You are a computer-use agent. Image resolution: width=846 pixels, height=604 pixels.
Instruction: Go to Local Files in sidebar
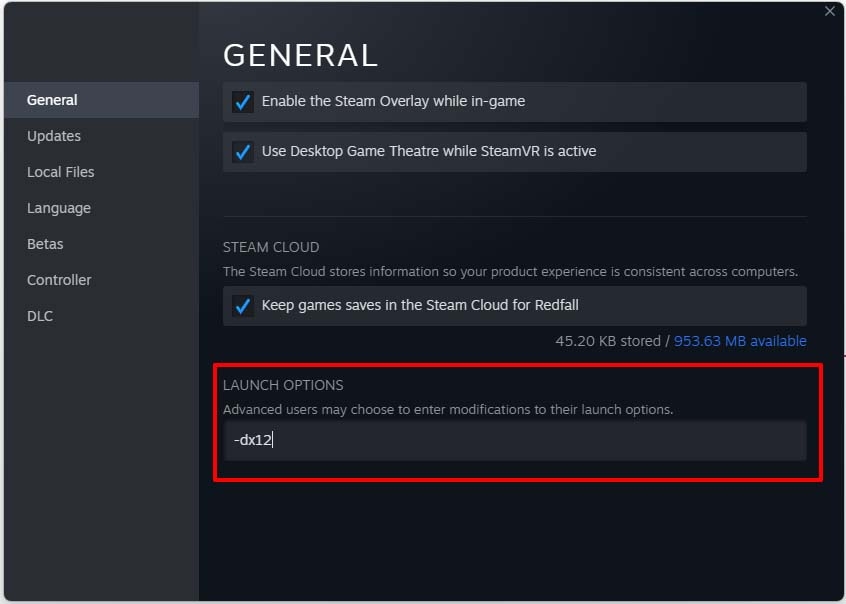pyautogui.click(x=61, y=172)
